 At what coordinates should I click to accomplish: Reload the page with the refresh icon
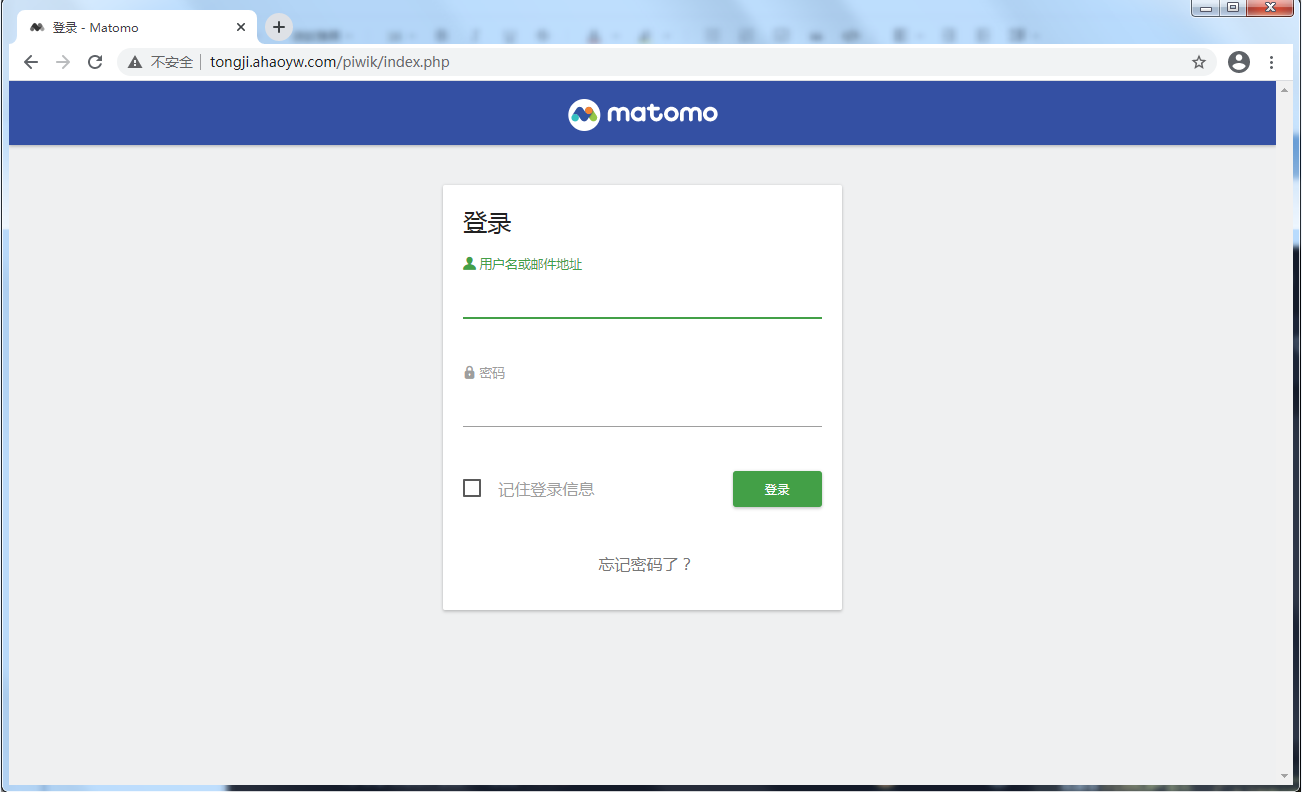(x=95, y=62)
